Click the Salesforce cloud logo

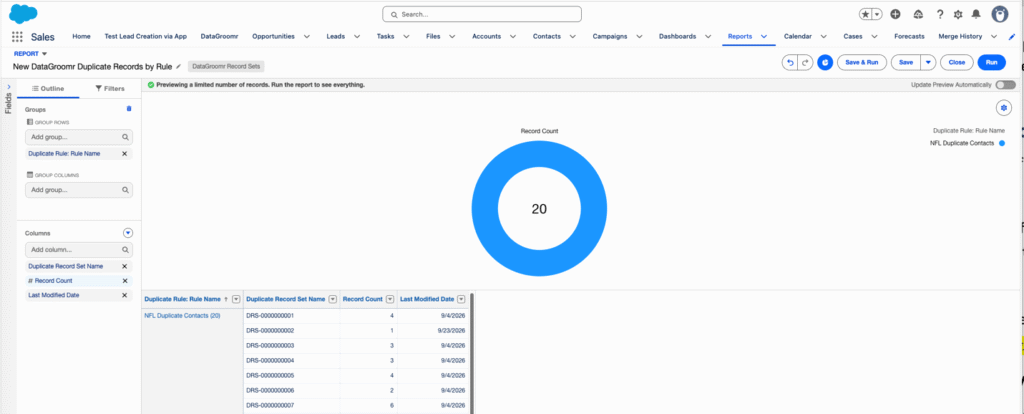tap(24, 13)
